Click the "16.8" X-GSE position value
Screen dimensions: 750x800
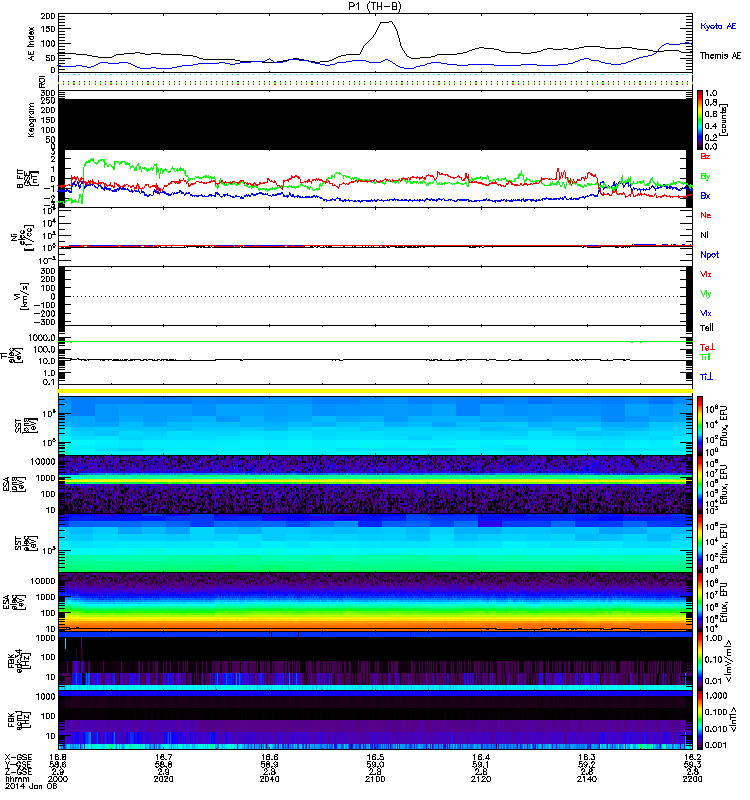[x=58, y=757]
